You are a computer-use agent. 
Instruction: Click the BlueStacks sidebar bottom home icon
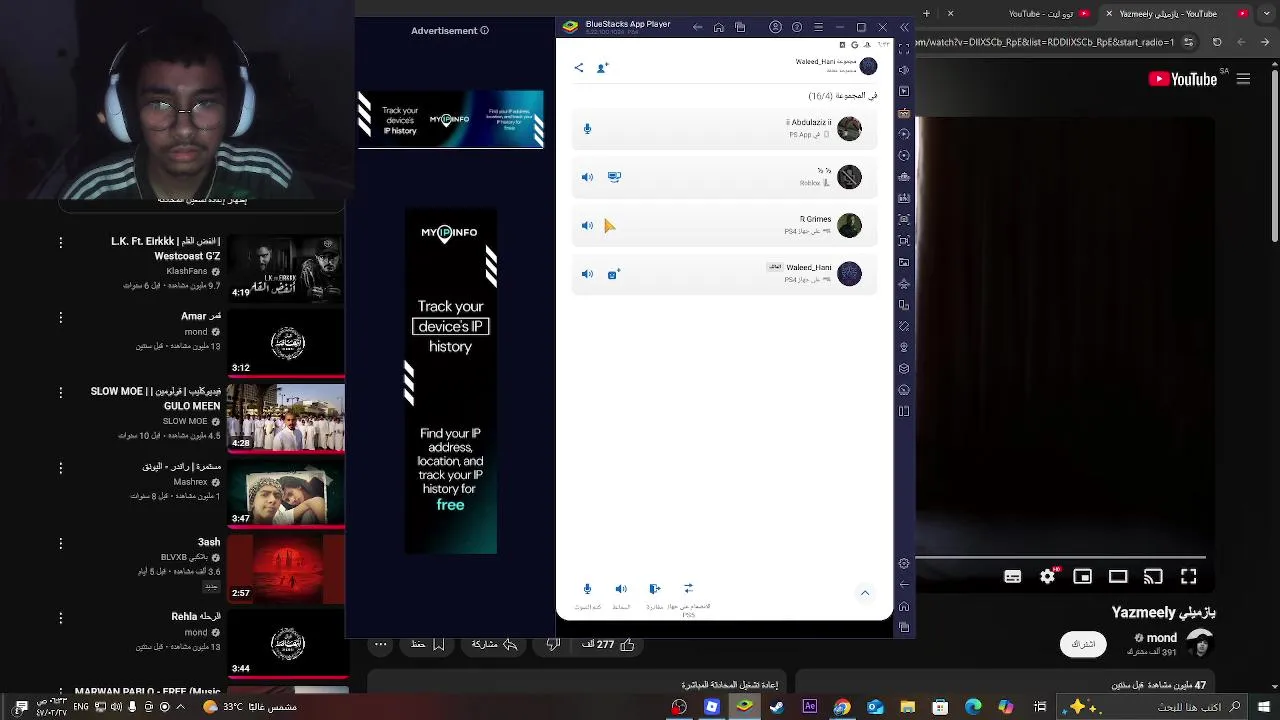904,606
